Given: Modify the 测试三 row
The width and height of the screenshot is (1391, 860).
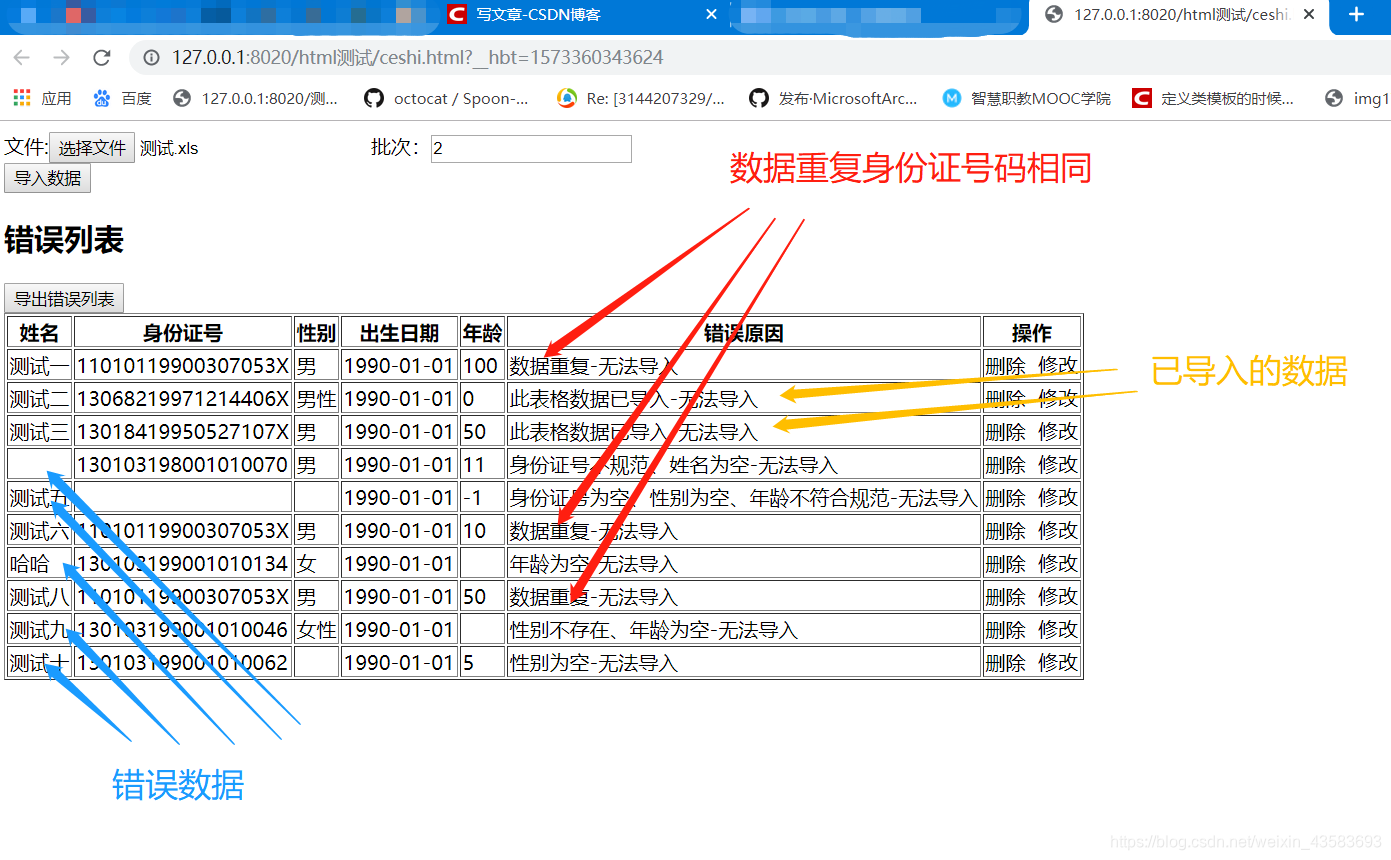Looking at the screenshot, I should [1058, 432].
